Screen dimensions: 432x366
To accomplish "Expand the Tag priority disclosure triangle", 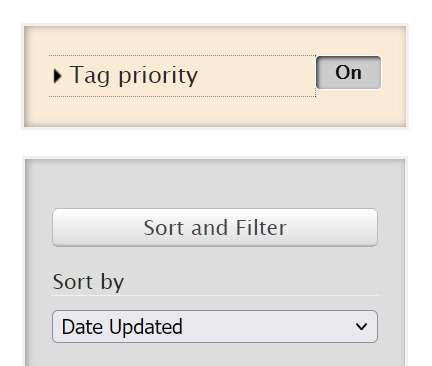I will pyautogui.click(x=58, y=76).
